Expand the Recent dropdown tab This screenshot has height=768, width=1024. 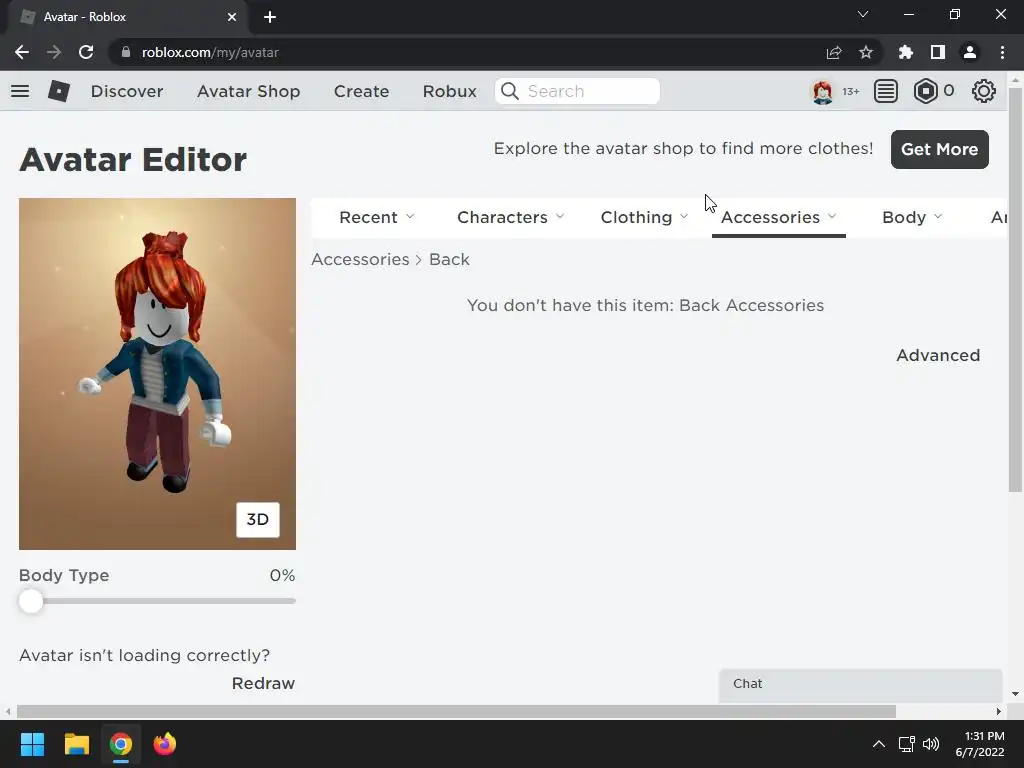click(377, 217)
